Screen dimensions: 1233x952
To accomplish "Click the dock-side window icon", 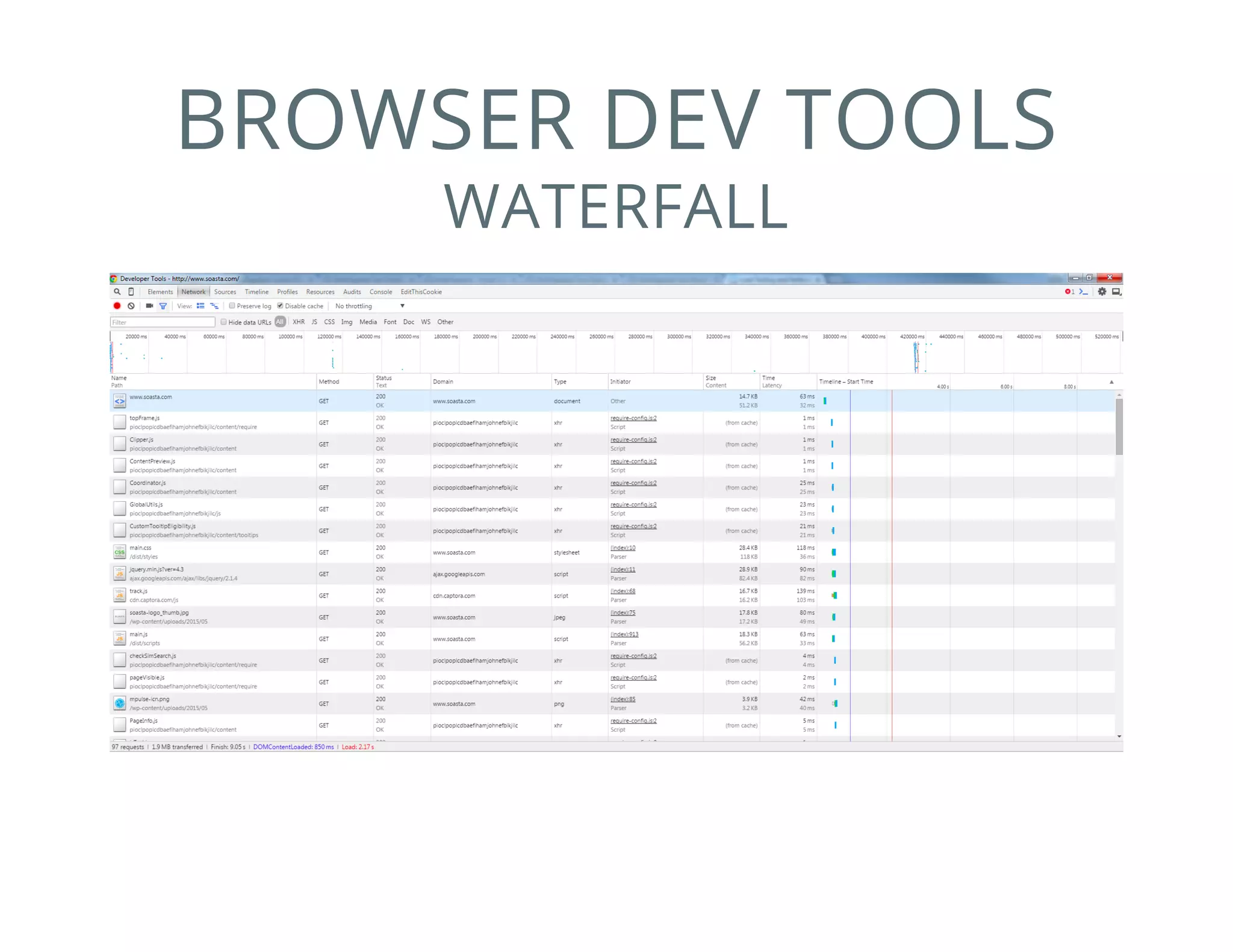I will click(1116, 292).
